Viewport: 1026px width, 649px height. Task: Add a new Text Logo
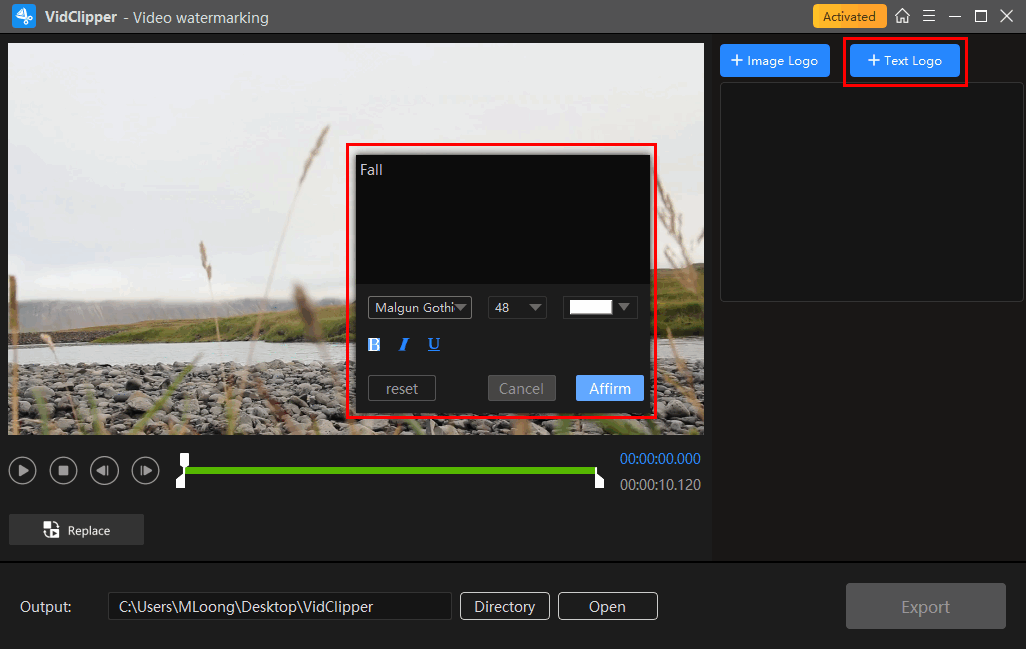[x=905, y=61]
